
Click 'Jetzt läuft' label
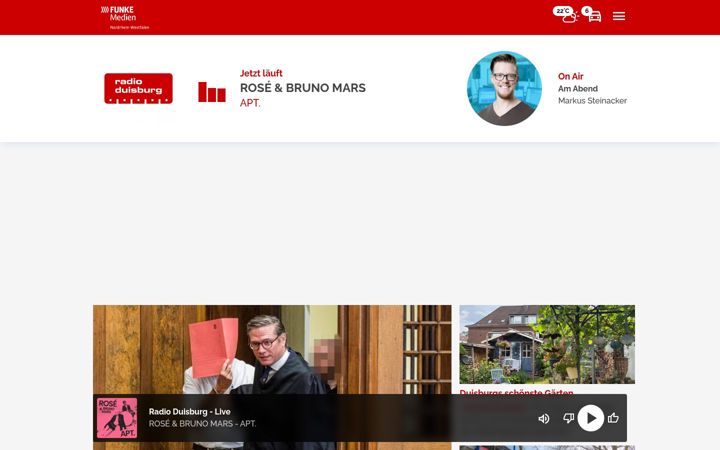(x=261, y=73)
